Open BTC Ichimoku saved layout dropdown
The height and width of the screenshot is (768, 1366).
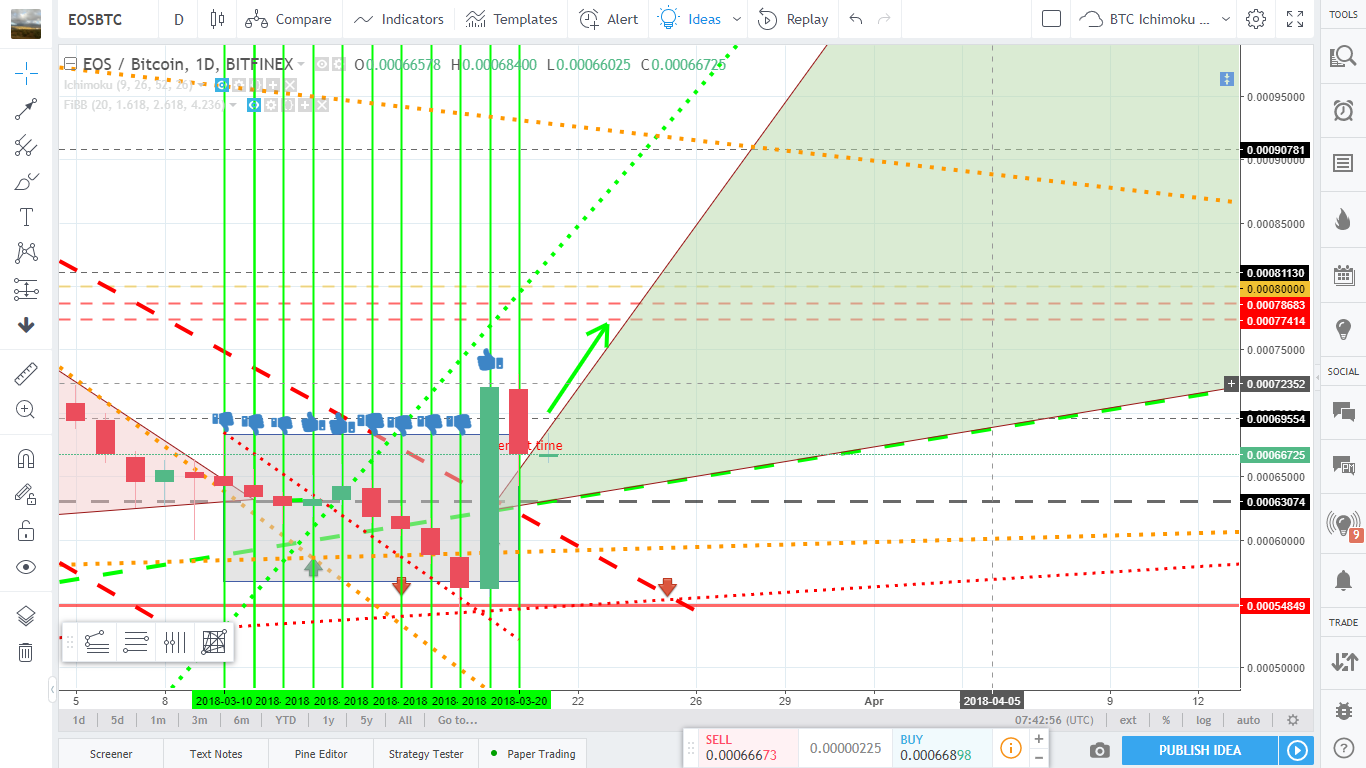[x=1155, y=19]
